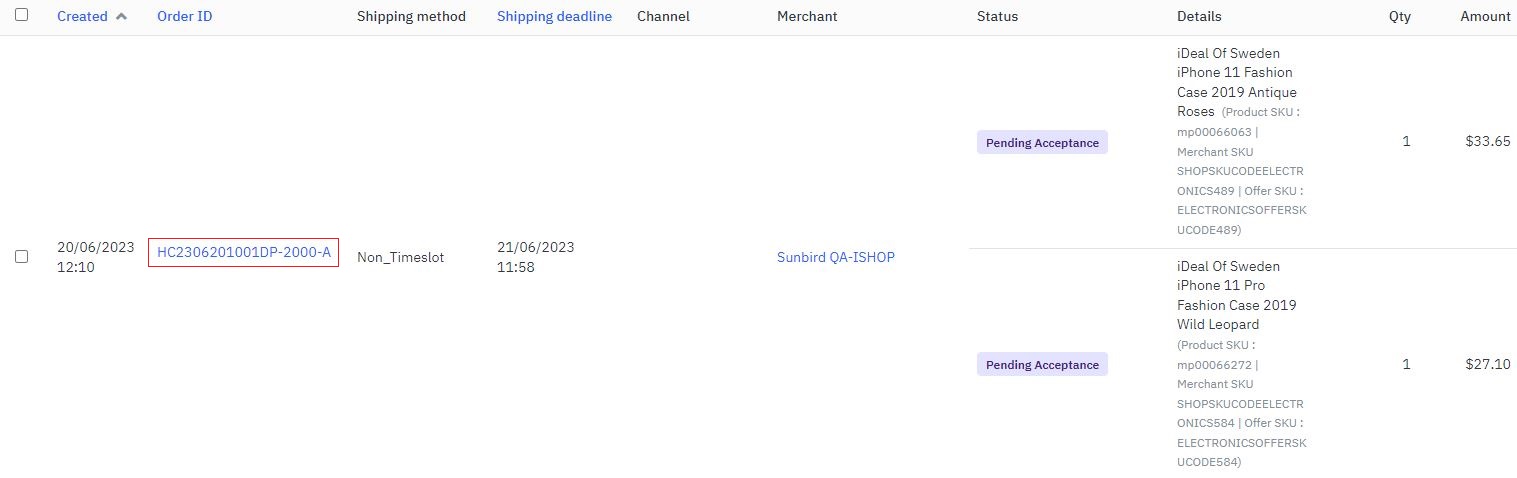Open the Sunbird QA-ISHOP merchant link

pos(835,257)
